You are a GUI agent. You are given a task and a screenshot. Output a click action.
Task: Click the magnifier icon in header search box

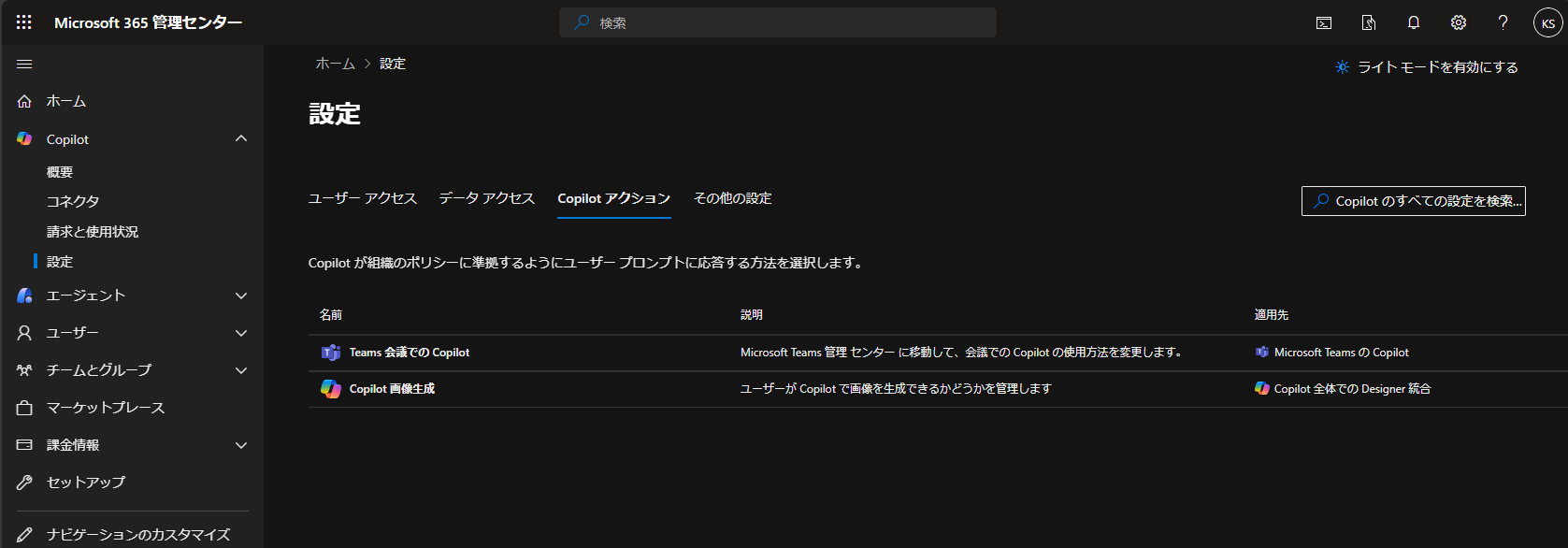point(582,22)
